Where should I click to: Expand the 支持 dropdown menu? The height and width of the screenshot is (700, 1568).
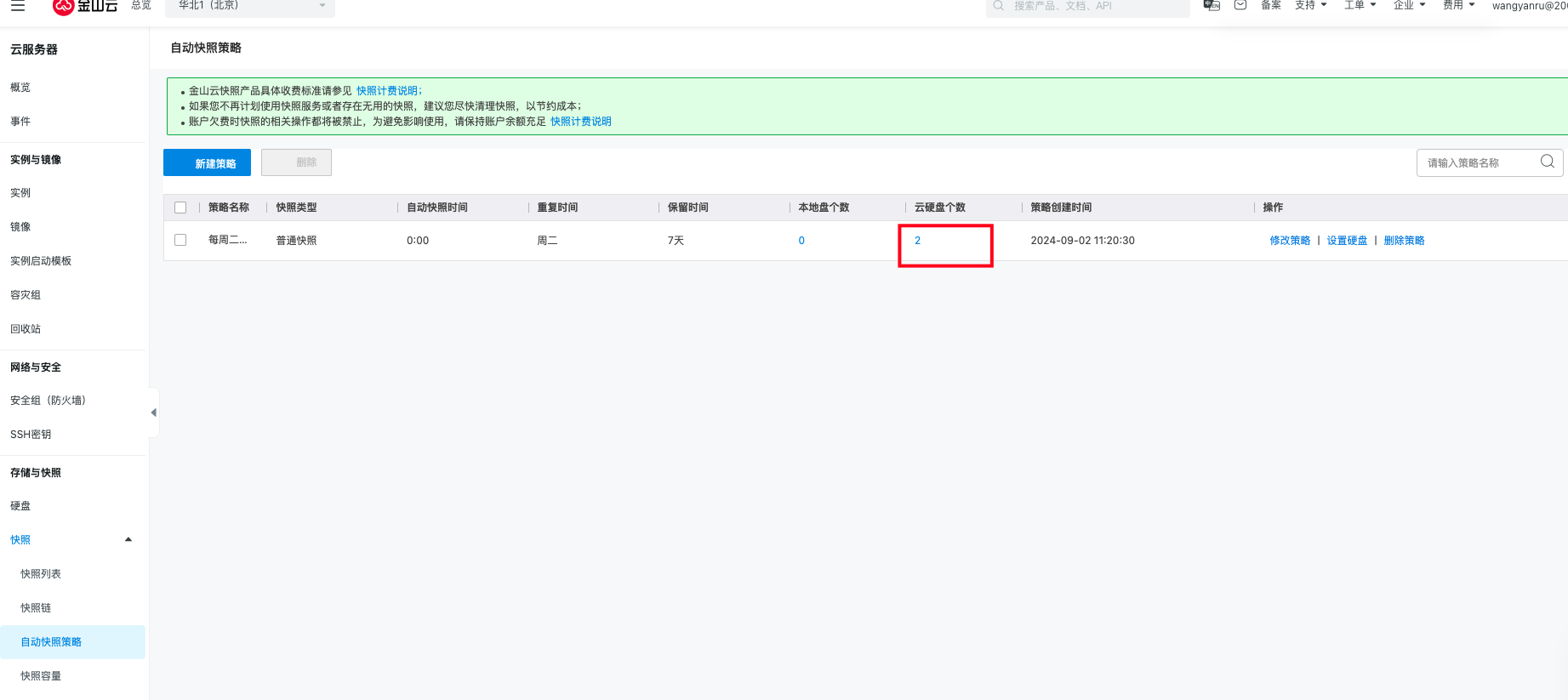[x=1310, y=5]
